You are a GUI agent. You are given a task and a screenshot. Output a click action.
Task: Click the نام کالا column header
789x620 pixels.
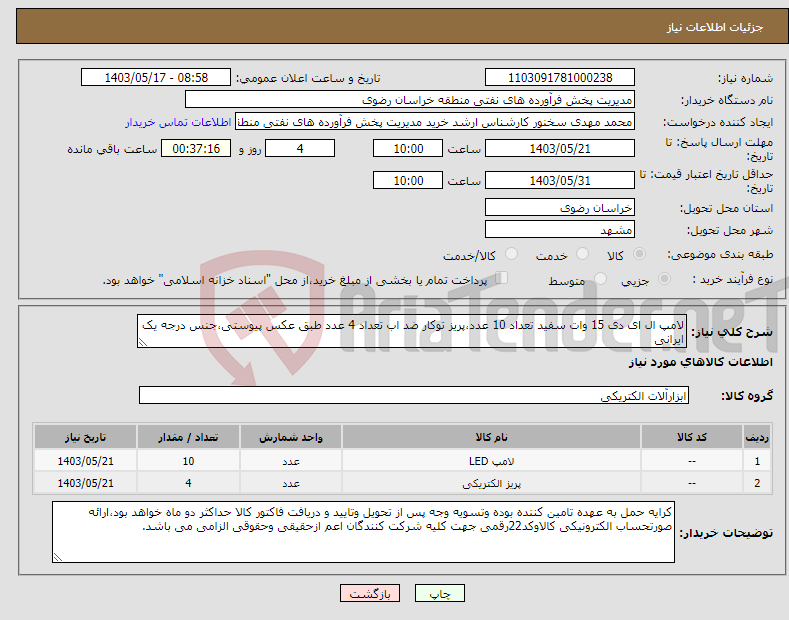point(491,437)
